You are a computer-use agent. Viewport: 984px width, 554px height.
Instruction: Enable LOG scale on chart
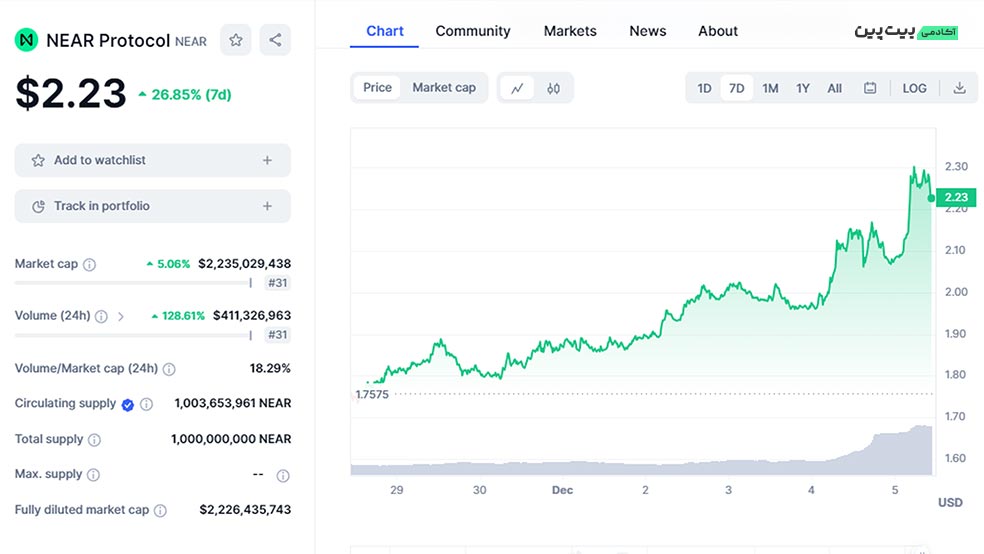[x=914, y=88]
